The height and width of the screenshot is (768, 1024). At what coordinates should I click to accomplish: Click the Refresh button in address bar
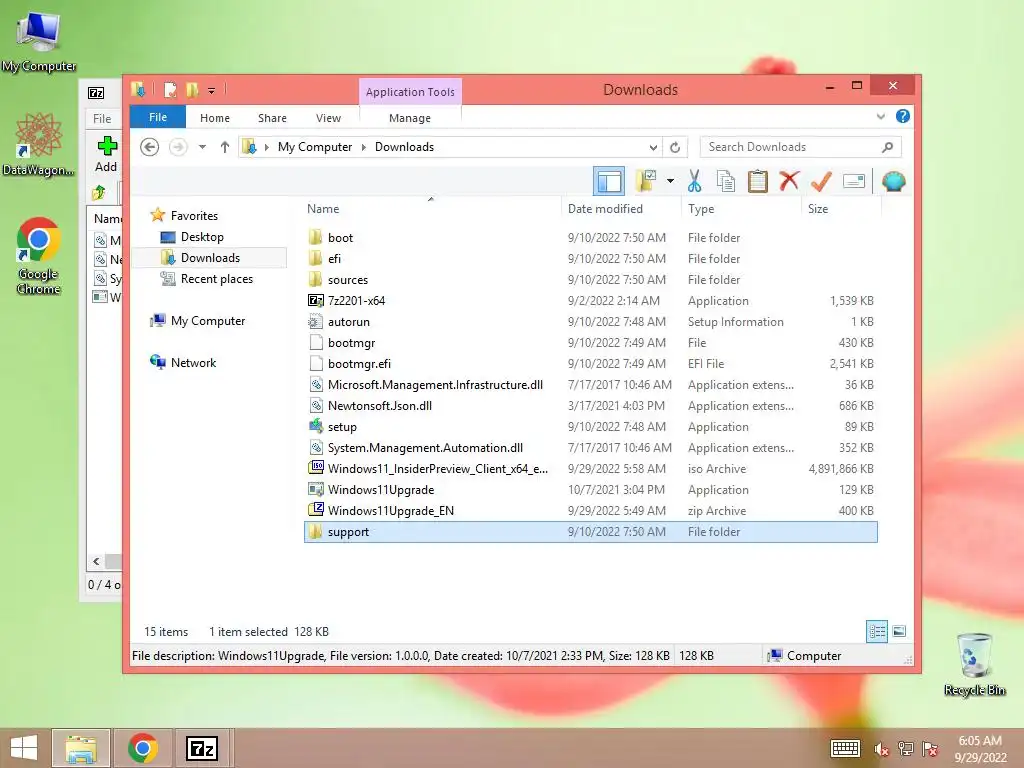click(x=675, y=147)
